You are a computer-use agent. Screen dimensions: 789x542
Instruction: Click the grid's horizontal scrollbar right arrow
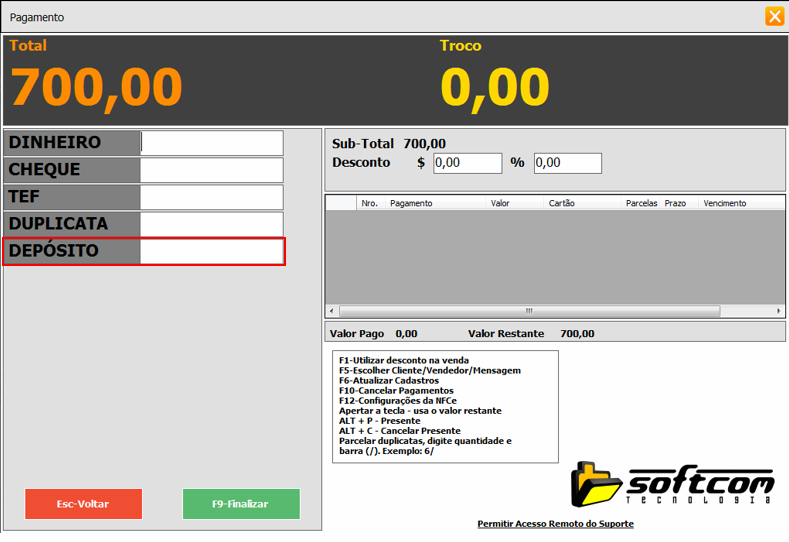pos(780,311)
